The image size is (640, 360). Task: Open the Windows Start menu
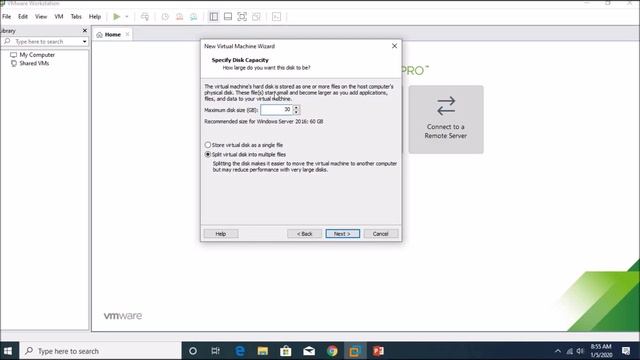click(8, 351)
